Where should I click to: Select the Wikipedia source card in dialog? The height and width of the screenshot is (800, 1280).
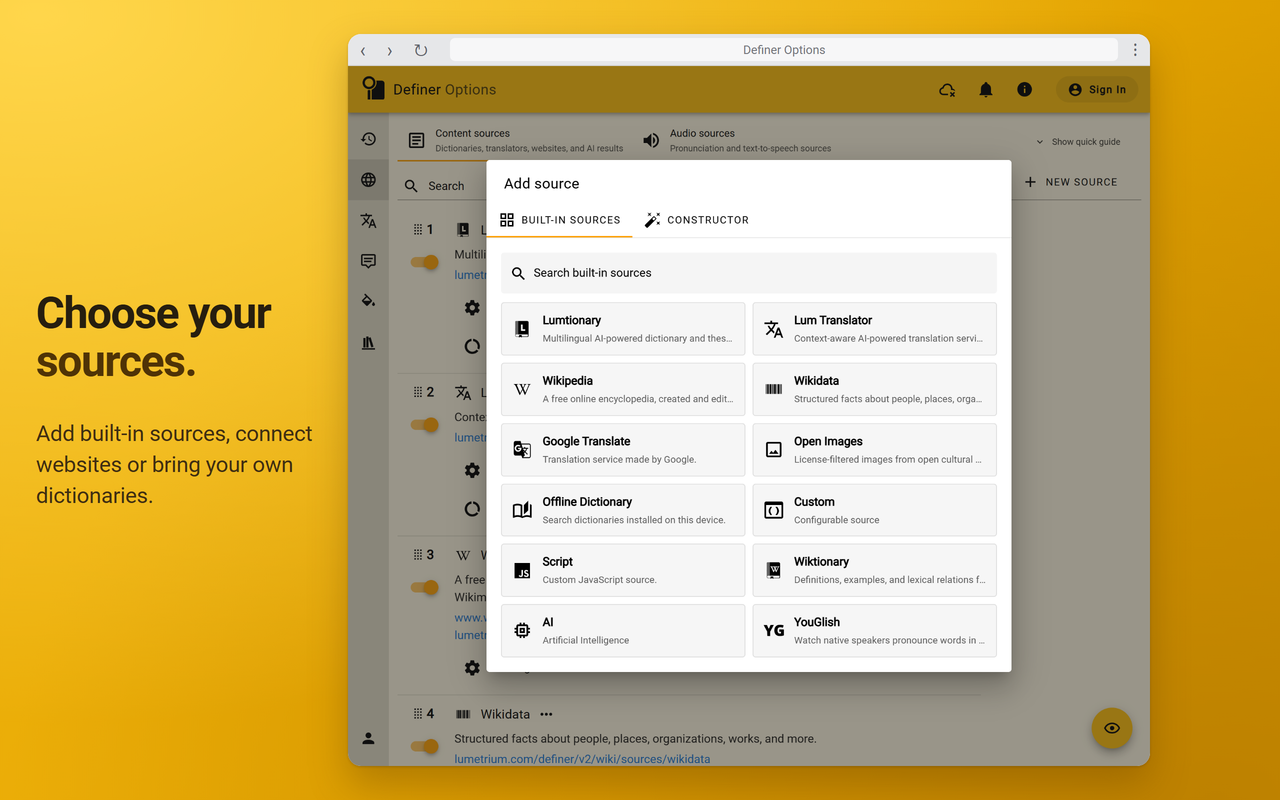click(x=623, y=389)
